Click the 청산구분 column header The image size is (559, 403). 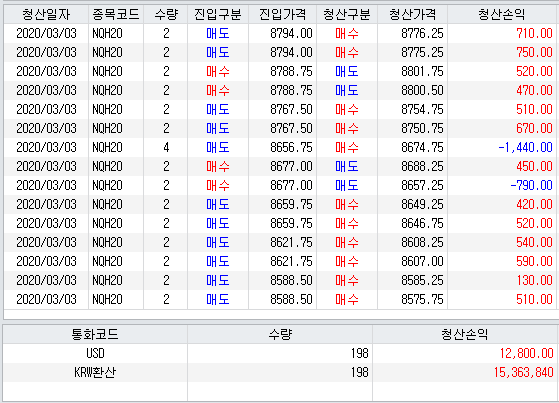[x=347, y=14]
